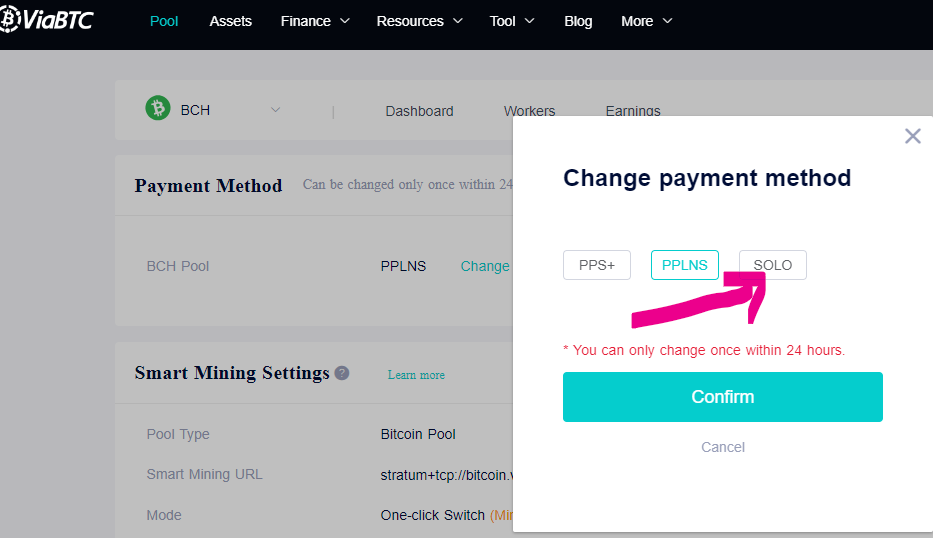Open the Assets page

point(230,21)
